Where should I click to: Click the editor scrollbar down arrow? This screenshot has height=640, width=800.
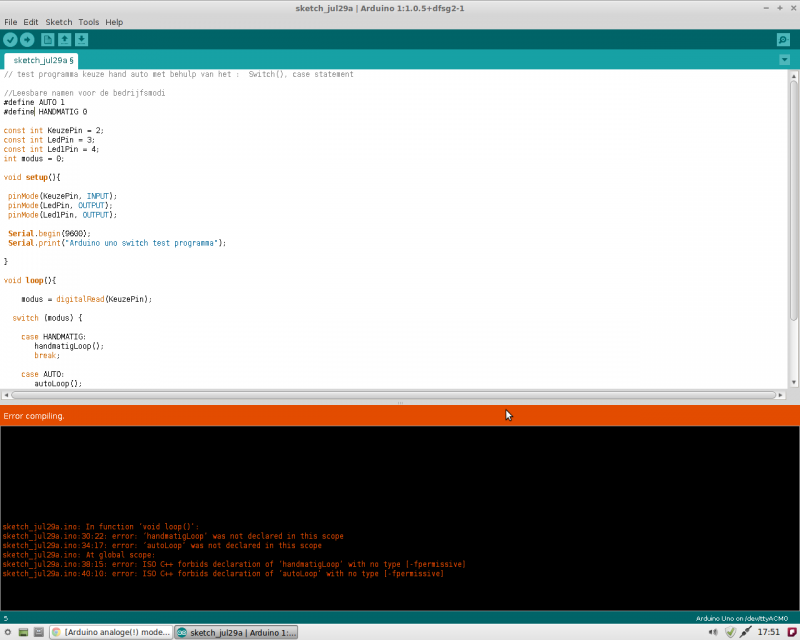(x=793, y=382)
